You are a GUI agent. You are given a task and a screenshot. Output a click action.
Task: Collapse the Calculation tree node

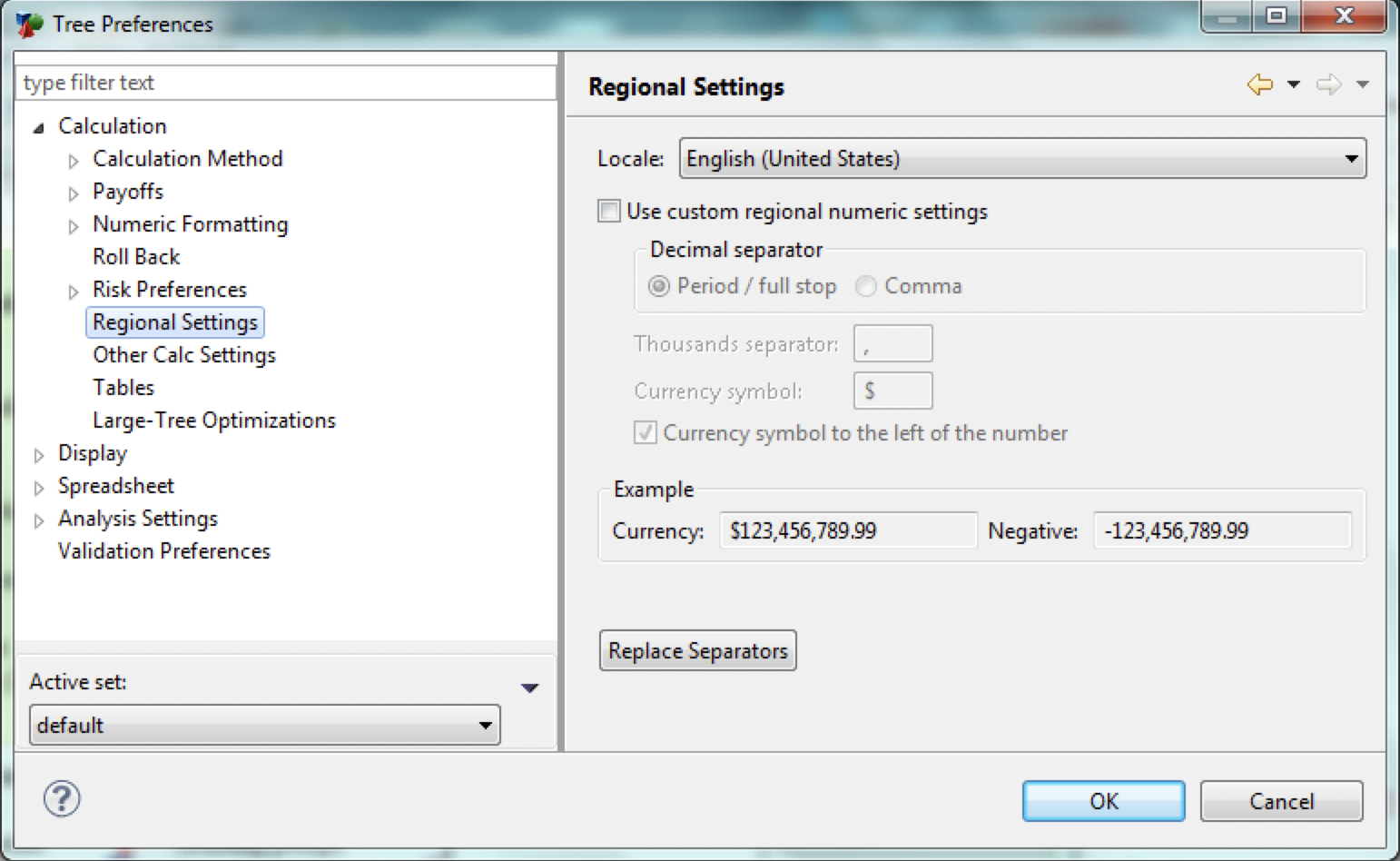38,127
